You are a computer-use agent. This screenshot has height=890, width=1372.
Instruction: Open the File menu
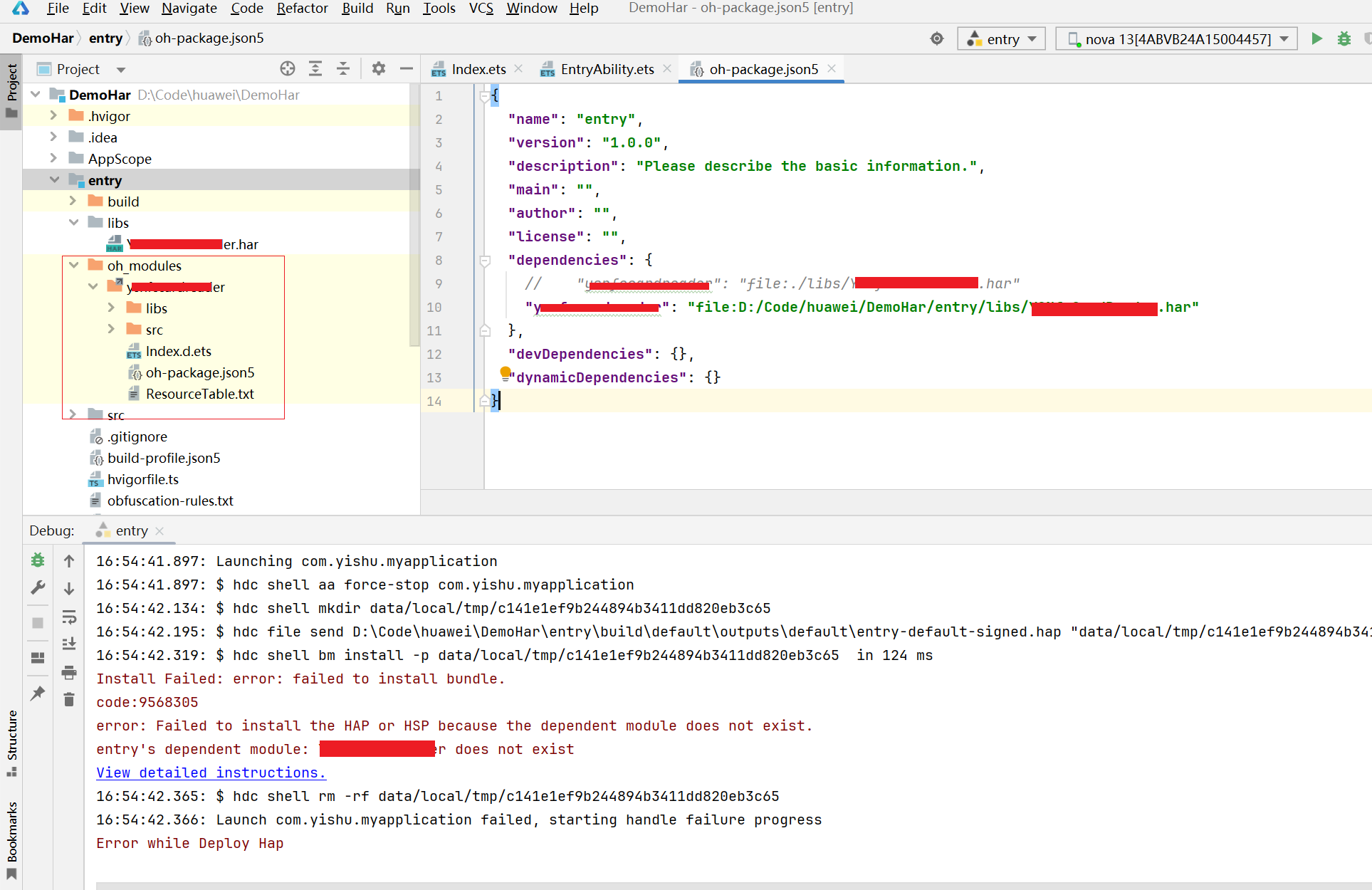[x=58, y=9]
